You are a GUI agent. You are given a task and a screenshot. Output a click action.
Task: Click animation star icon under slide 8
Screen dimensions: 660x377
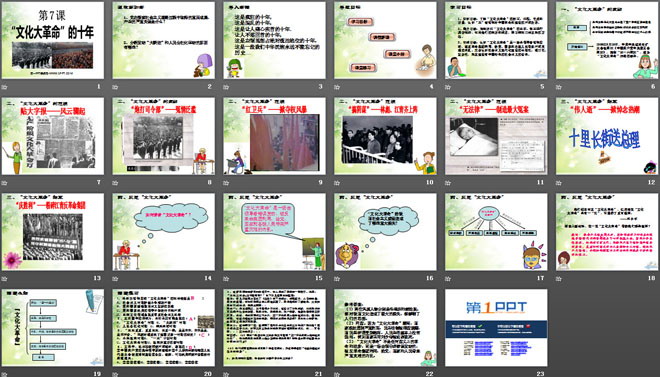pos(115,183)
